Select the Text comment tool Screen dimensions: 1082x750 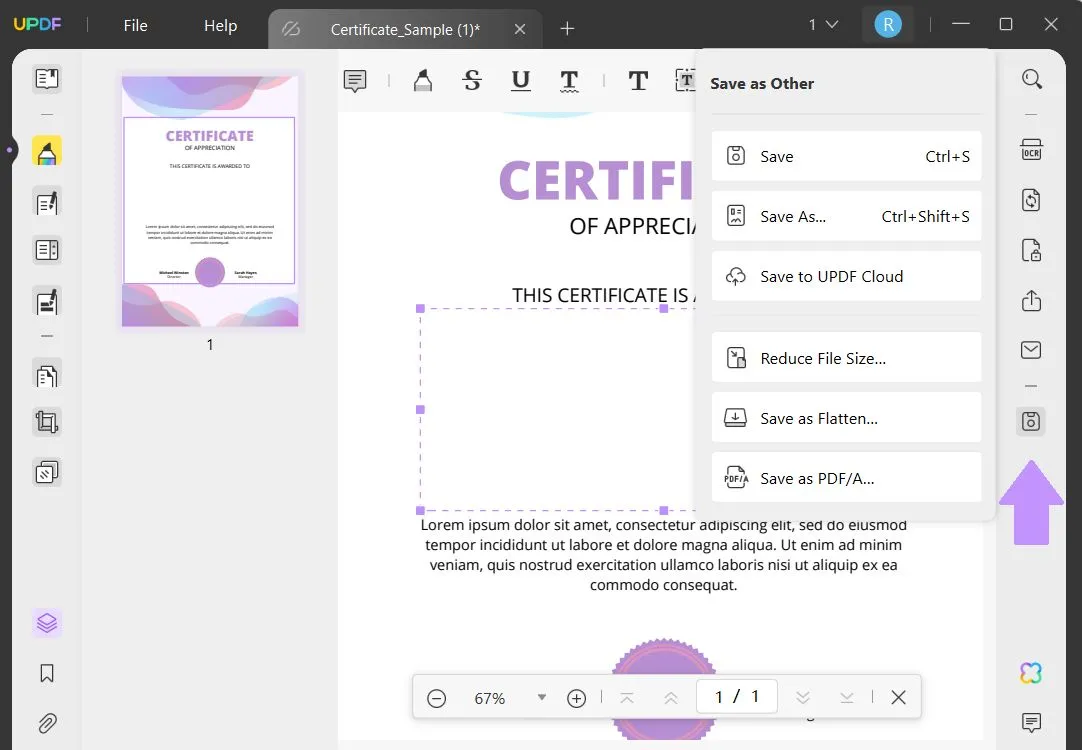[x=638, y=81]
